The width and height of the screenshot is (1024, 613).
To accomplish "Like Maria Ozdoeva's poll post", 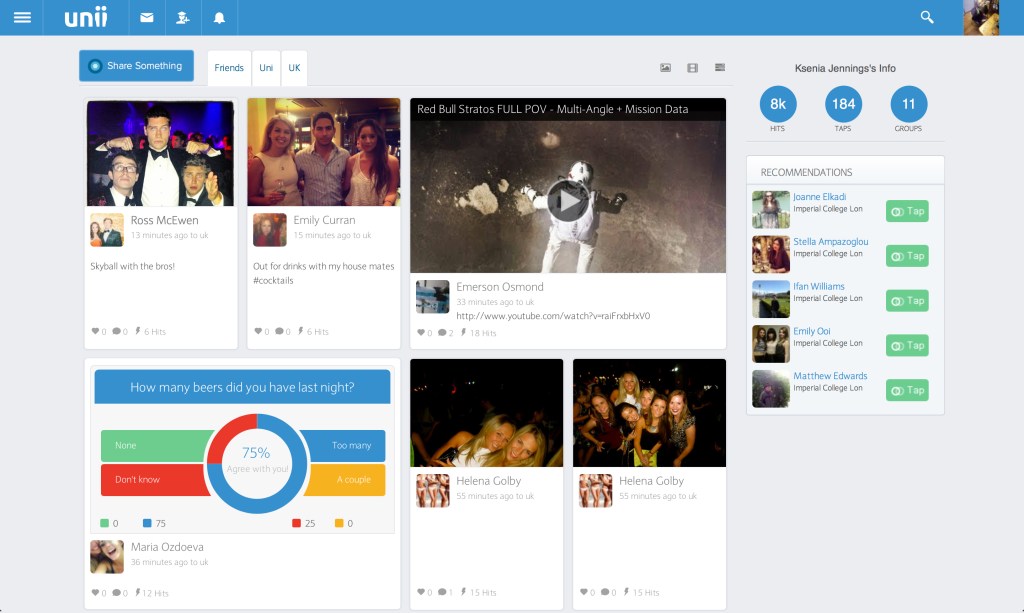I will (95, 593).
